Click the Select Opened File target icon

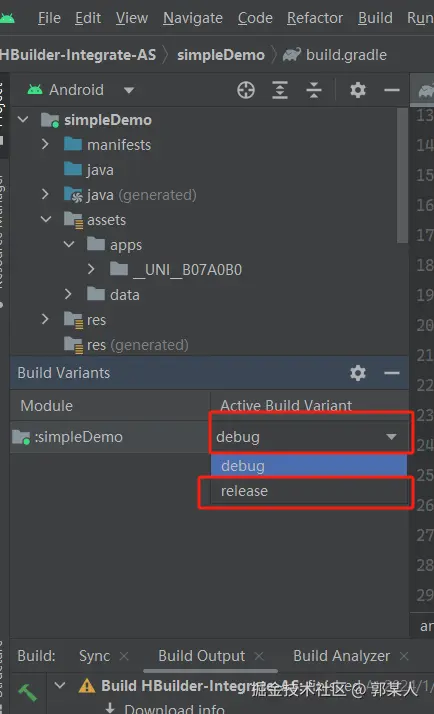pos(246,90)
